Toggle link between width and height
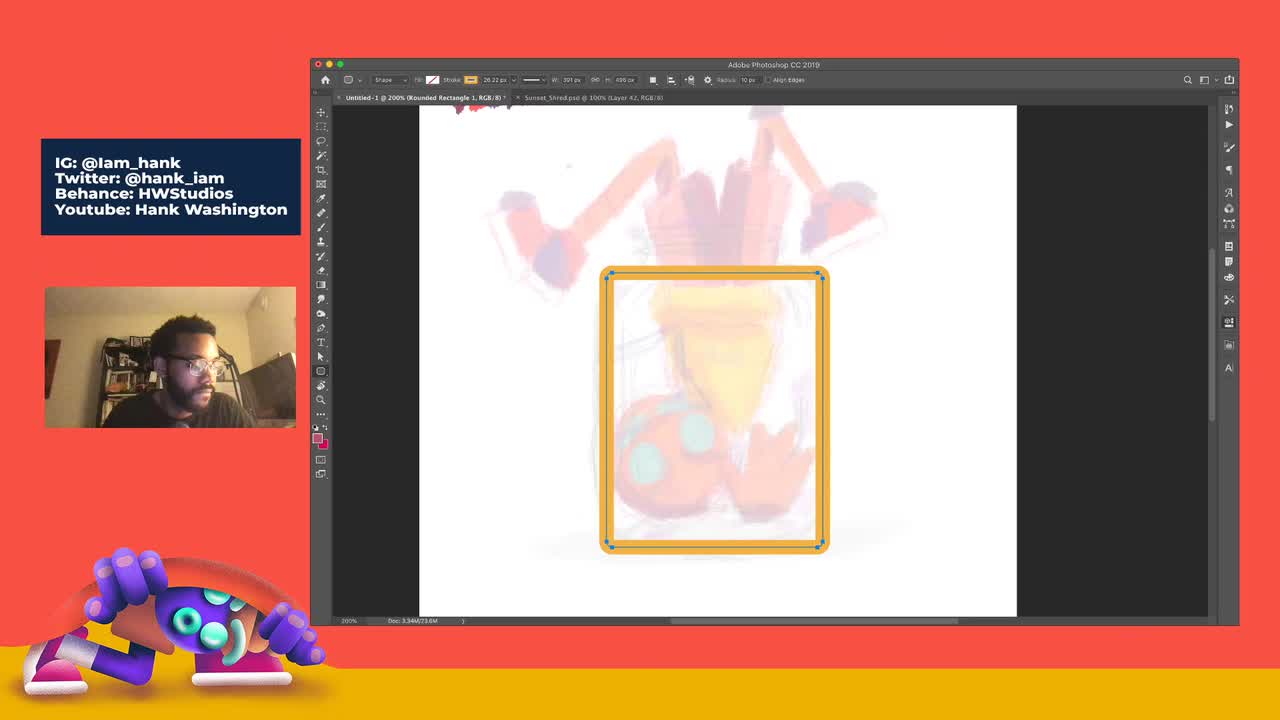The image size is (1280, 720). coord(595,80)
